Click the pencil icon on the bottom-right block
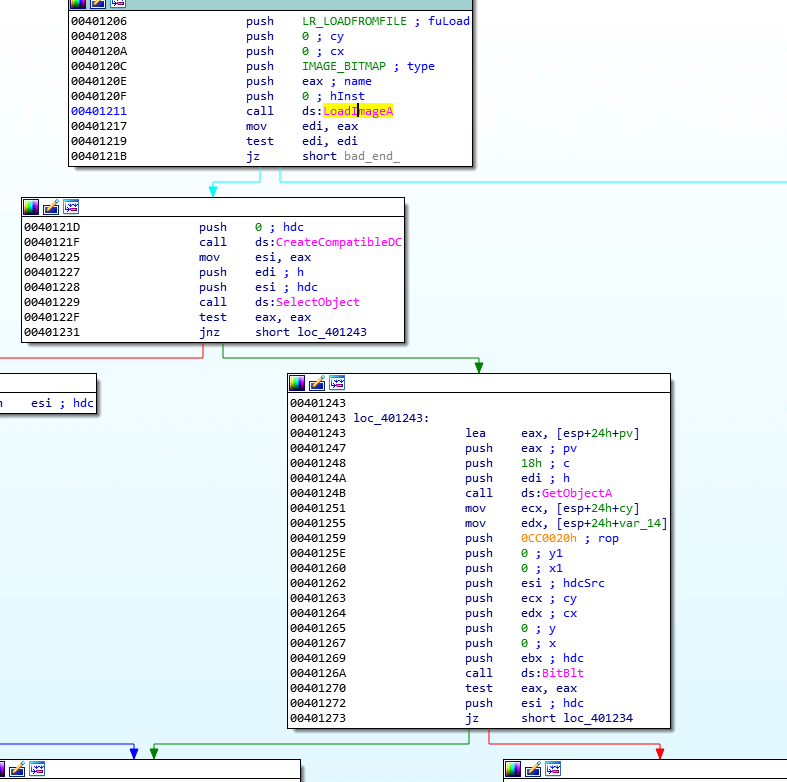 click(533, 769)
